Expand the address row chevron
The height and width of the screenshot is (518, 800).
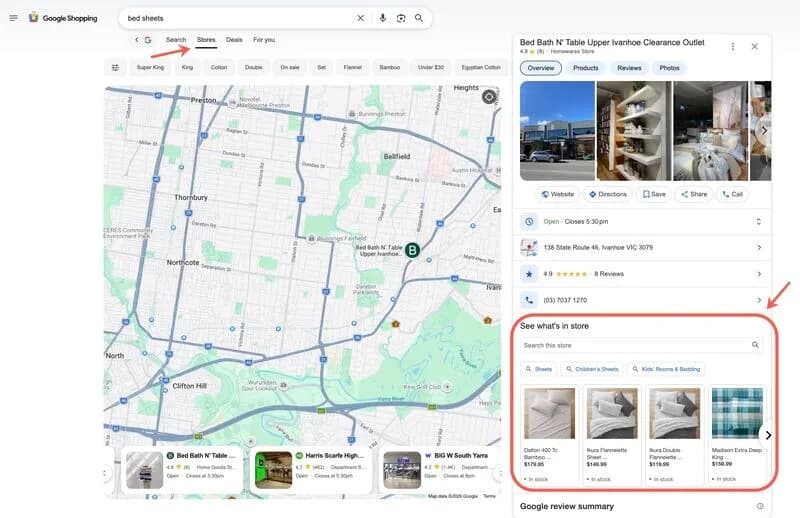pyautogui.click(x=759, y=248)
